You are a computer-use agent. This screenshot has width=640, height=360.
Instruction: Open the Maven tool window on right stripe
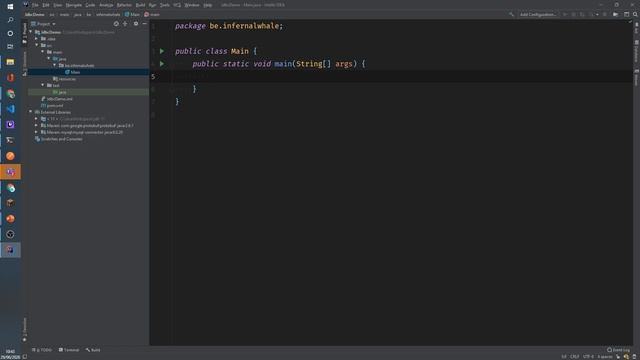pos(636,78)
